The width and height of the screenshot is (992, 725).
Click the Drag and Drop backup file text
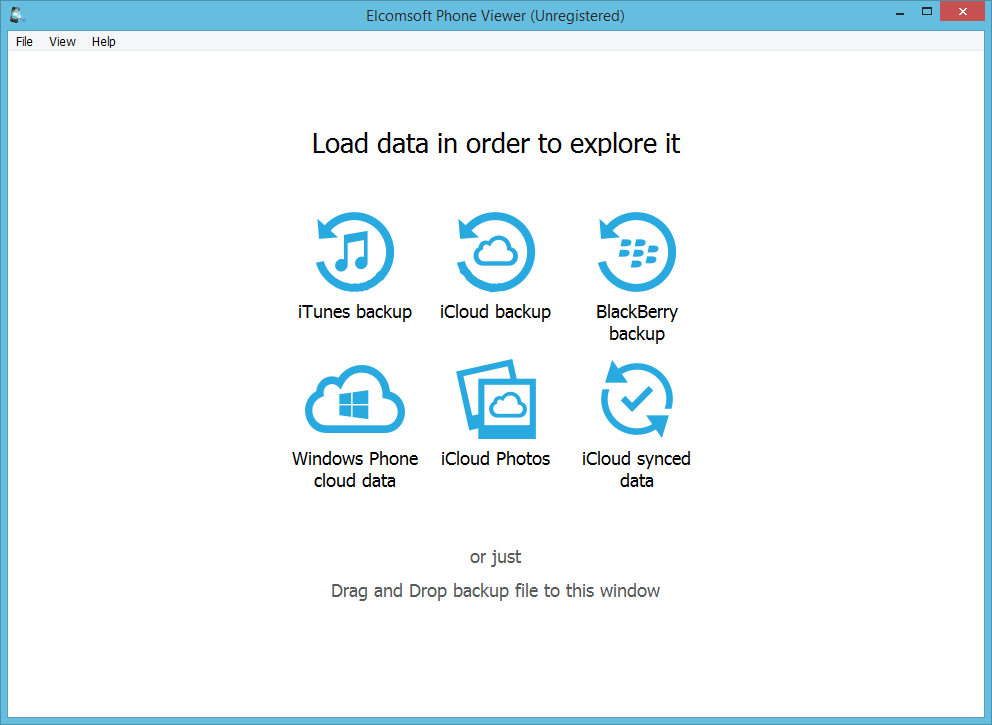[x=495, y=590]
